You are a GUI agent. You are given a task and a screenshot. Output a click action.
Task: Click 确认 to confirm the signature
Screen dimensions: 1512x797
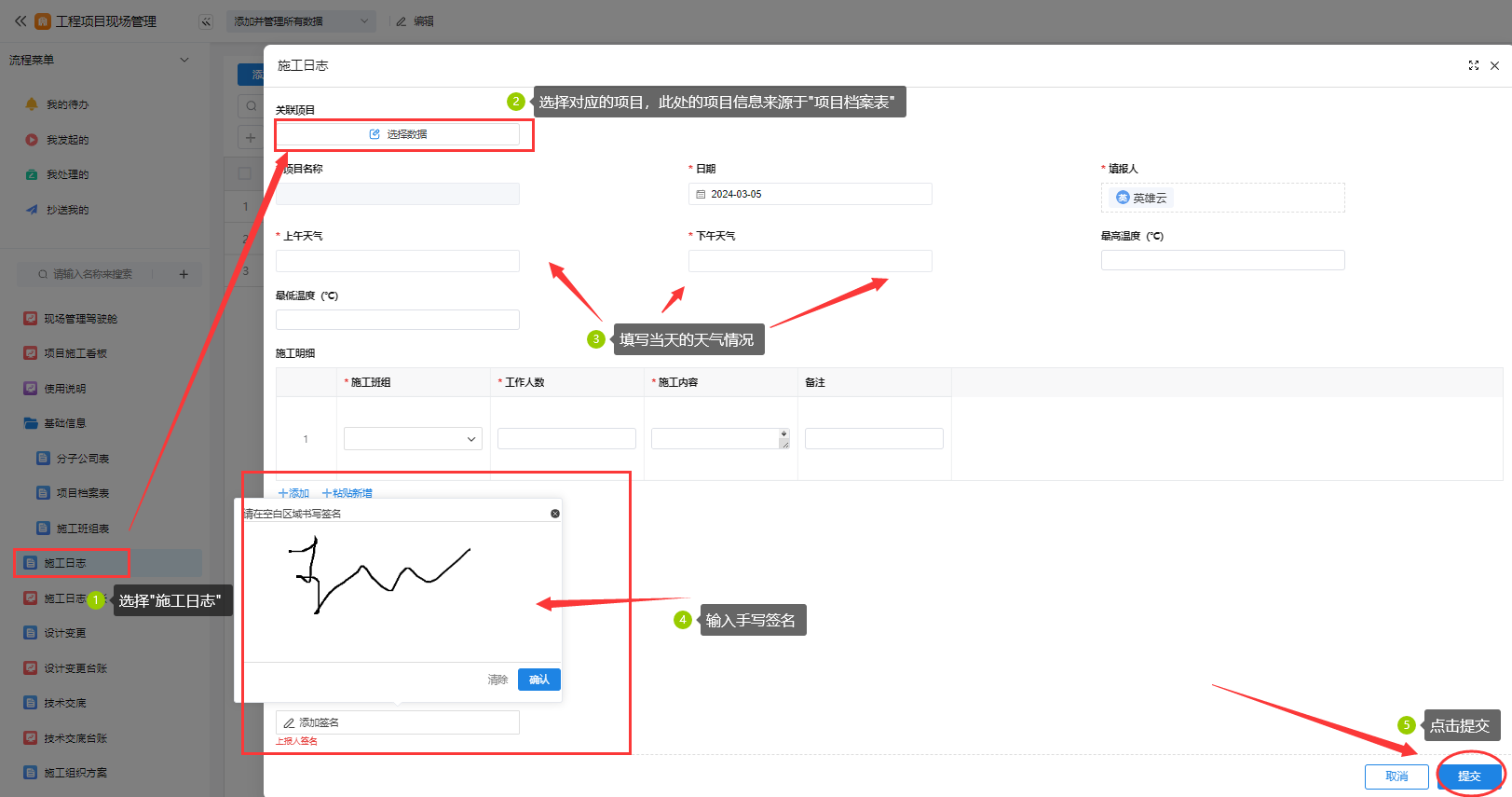coord(538,680)
